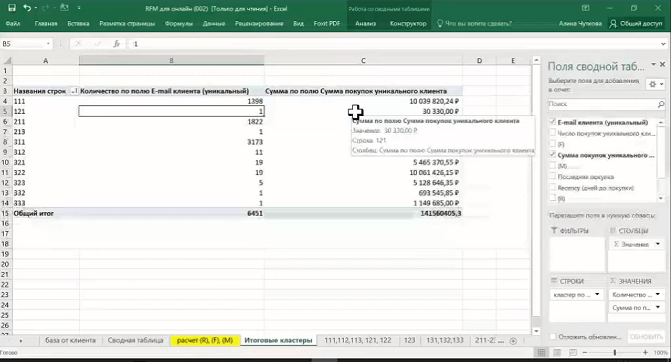Click the zoom out minus icon
The height and width of the screenshot is (362, 671).
point(585,352)
